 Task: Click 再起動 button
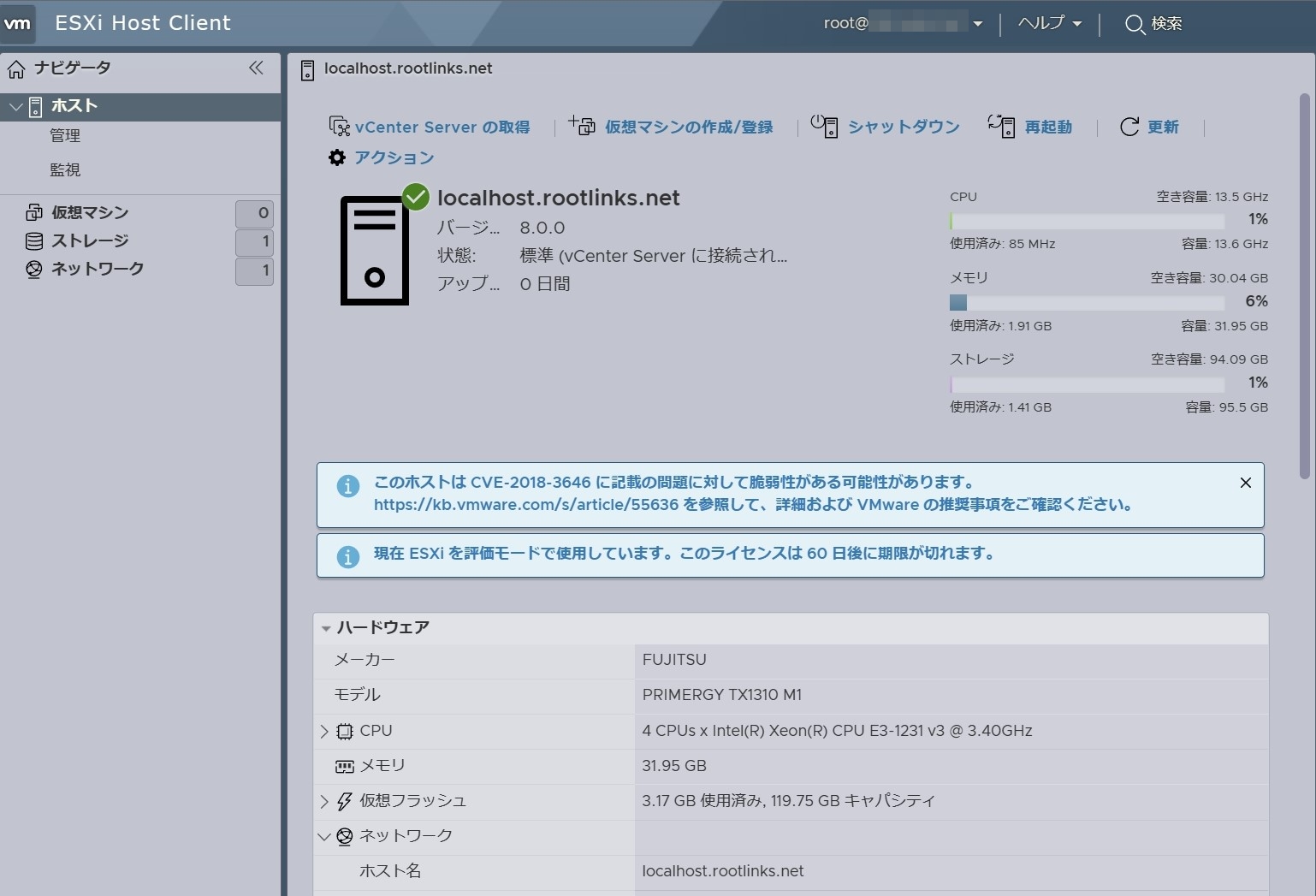(1030, 127)
